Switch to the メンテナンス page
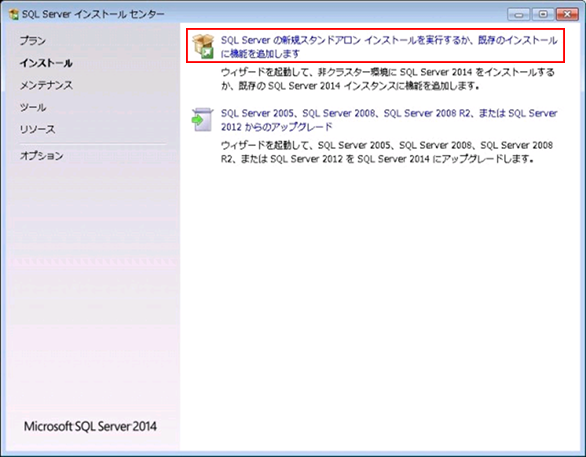Viewport: 586px width, 457px height. (x=46, y=86)
